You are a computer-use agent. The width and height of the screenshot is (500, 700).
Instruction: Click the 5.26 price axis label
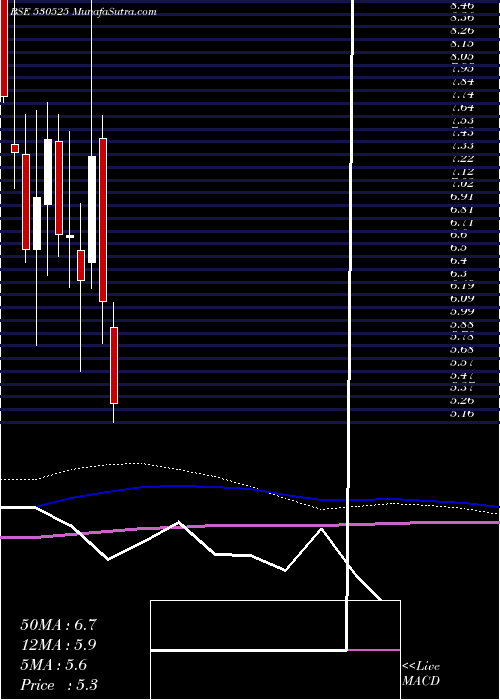coord(462,400)
